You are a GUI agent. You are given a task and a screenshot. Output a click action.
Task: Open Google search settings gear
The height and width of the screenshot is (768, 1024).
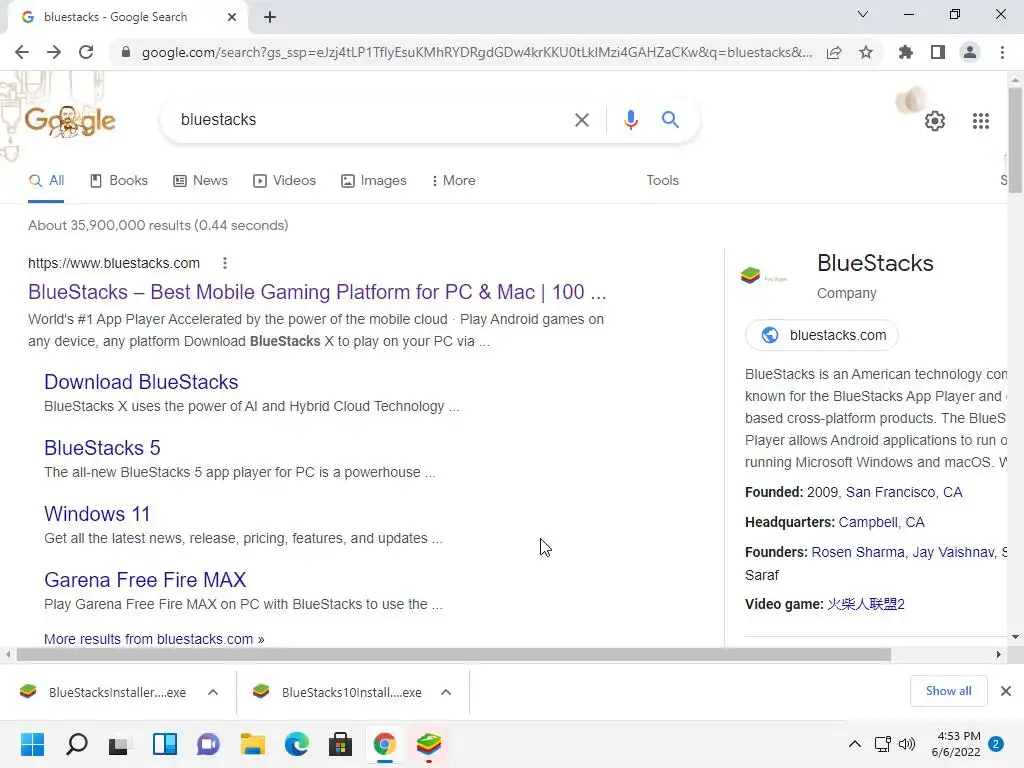click(x=935, y=121)
